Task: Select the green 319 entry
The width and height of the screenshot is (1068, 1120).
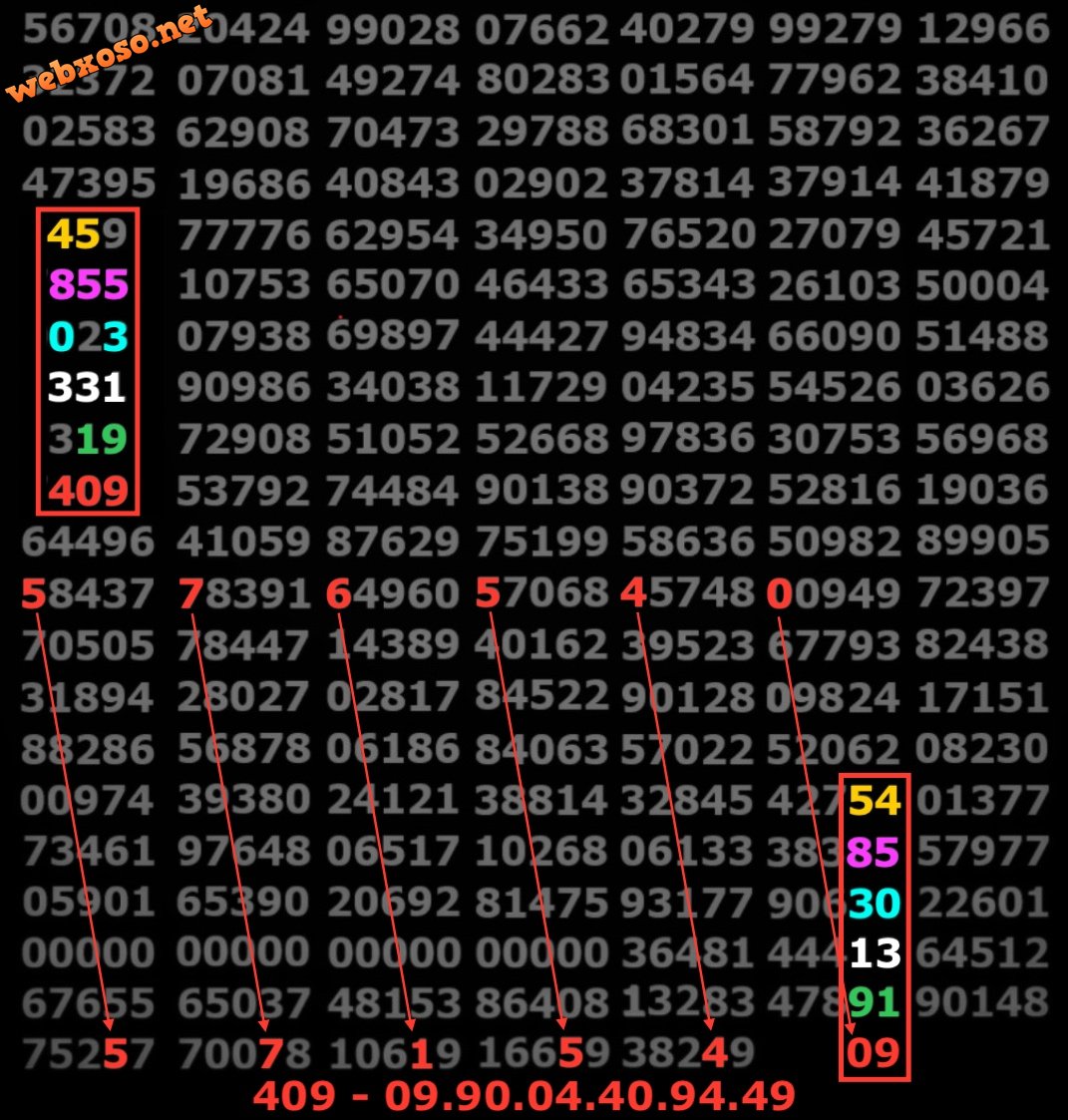Action: tap(88, 439)
